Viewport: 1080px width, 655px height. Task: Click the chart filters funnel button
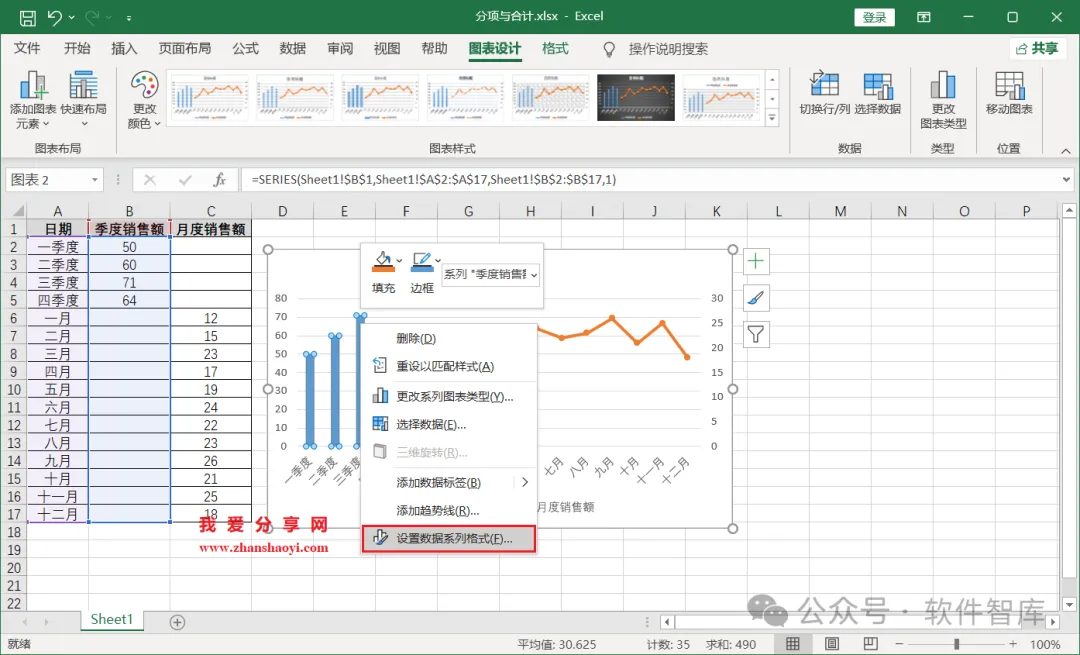point(756,335)
